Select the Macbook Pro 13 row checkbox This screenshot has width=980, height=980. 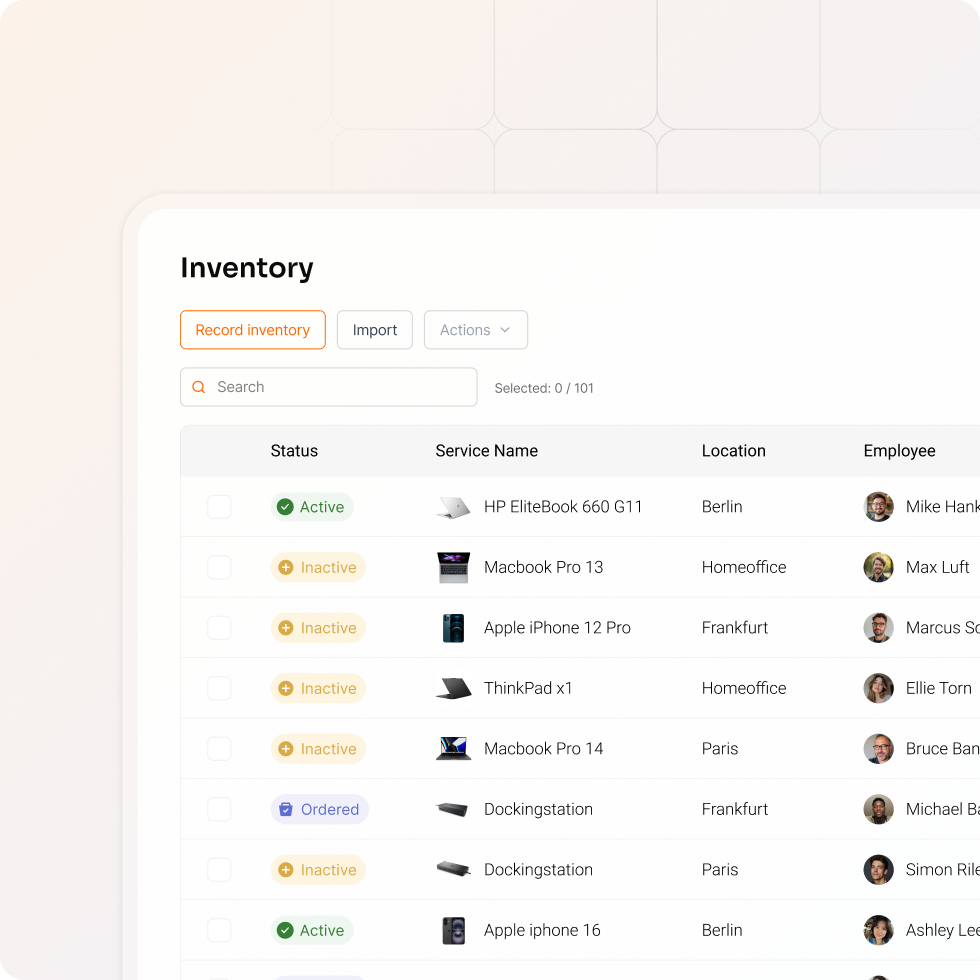tap(219, 568)
